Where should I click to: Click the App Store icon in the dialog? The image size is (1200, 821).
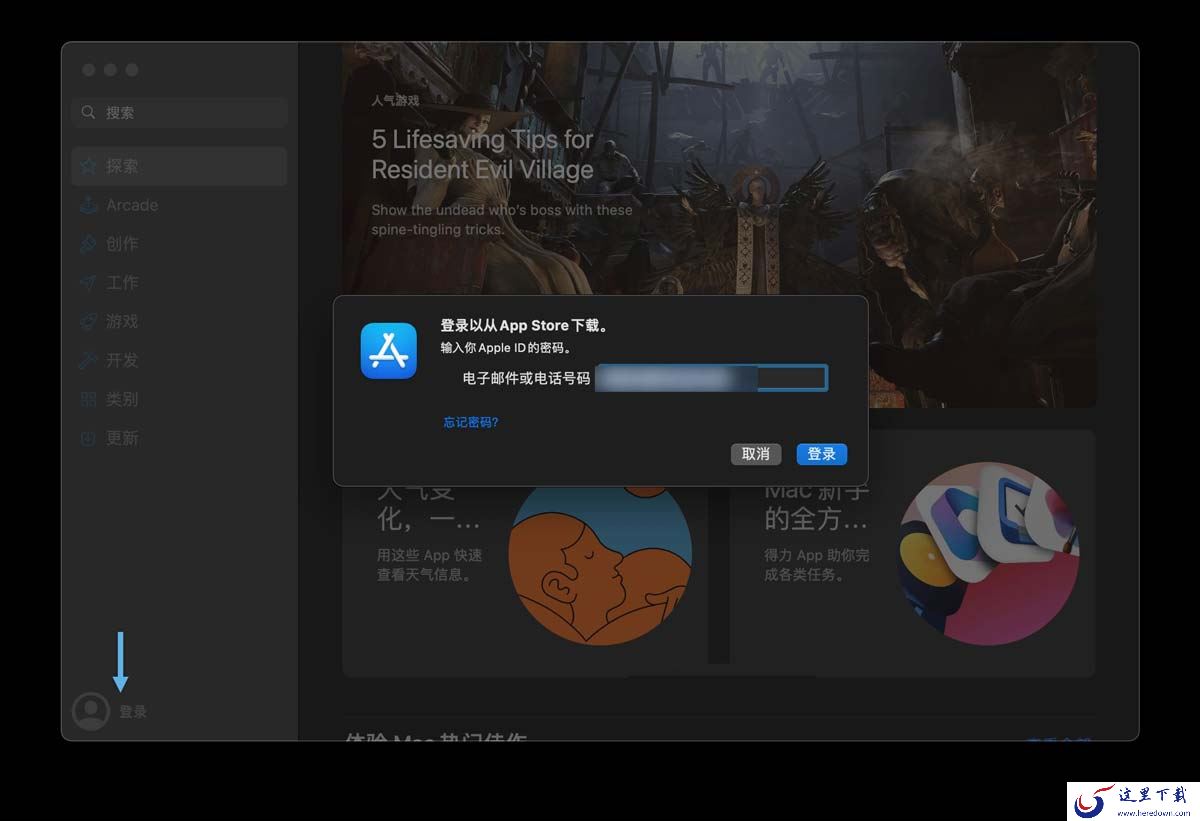(x=389, y=351)
